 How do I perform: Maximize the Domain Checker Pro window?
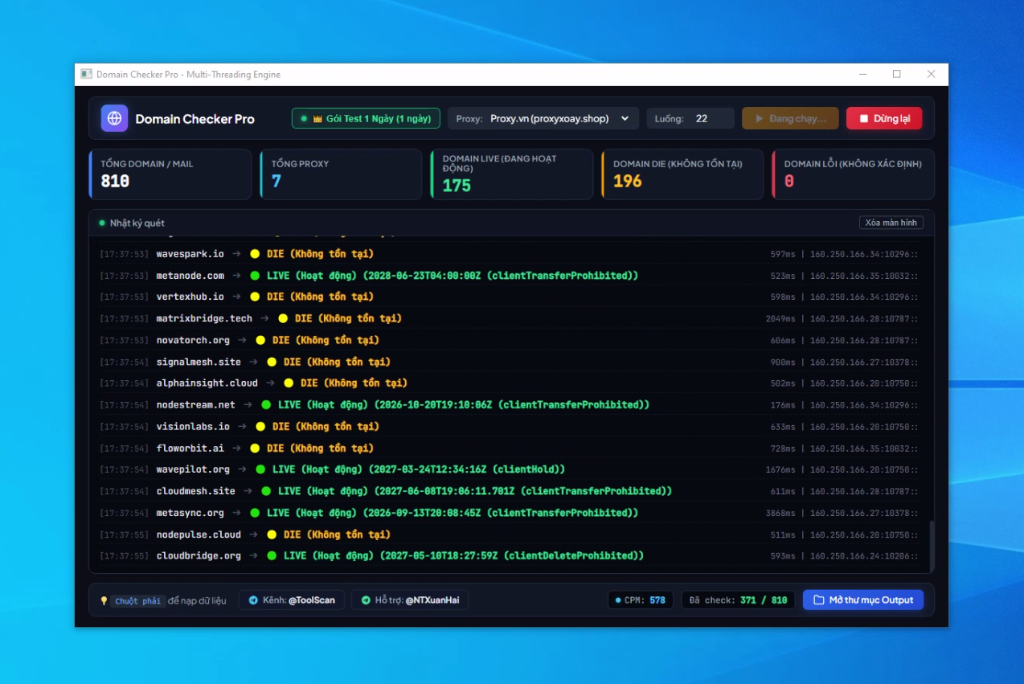(x=897, y=74)
